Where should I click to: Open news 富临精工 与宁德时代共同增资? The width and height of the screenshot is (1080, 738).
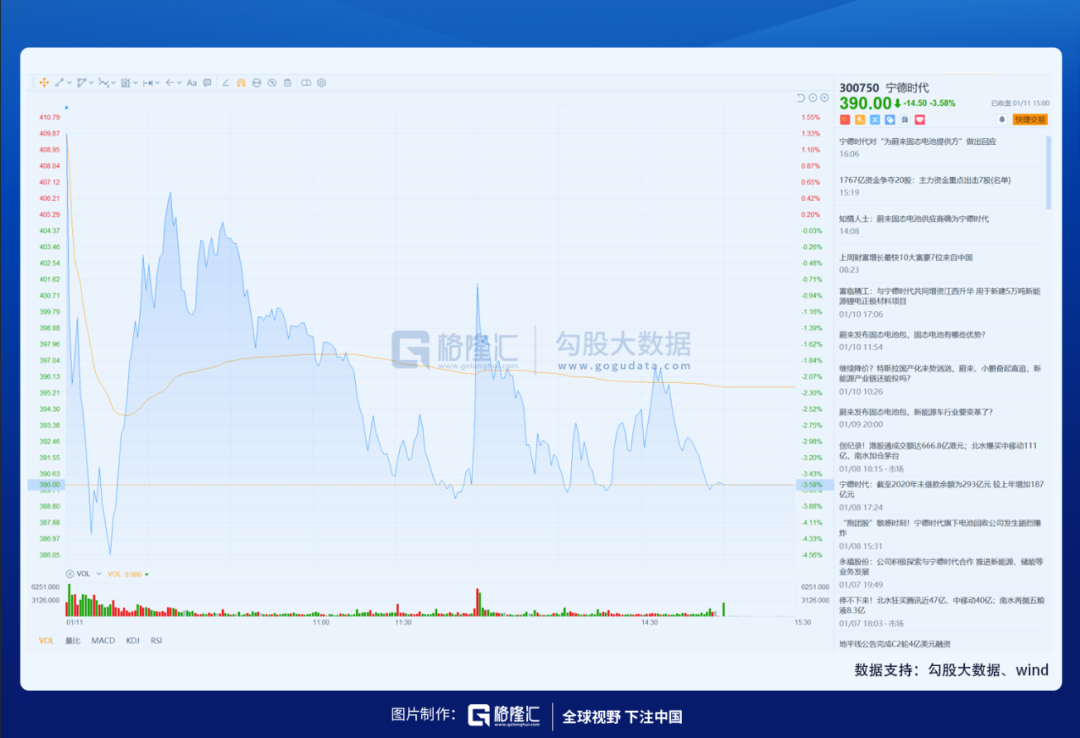pos(940,296)
